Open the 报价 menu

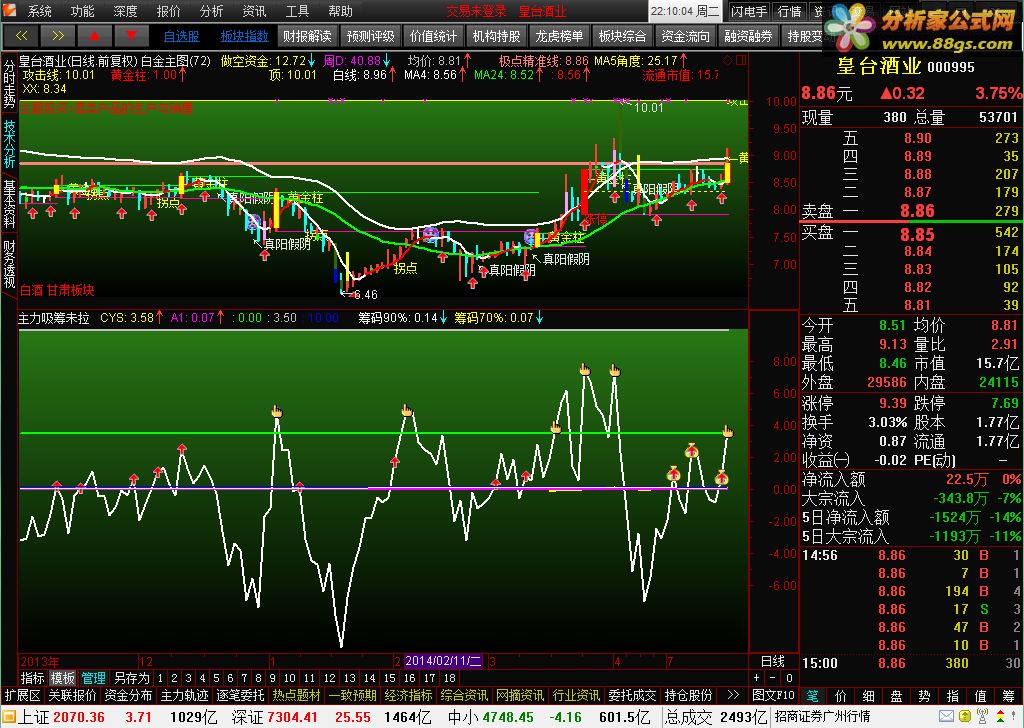coord(168,11)
